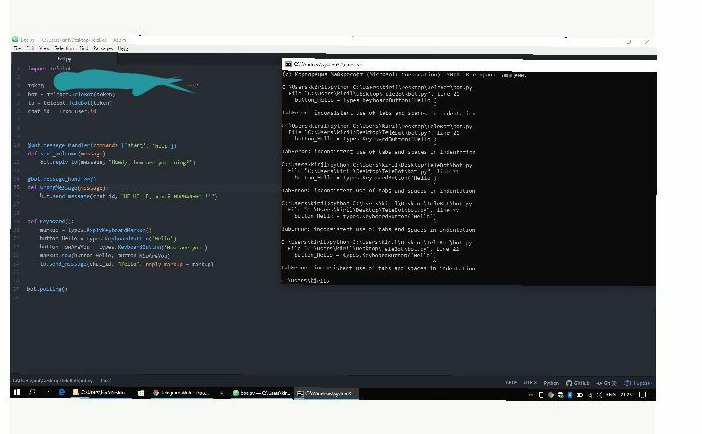This screenshot has height=434, width=702.
Task: Click the Python grammar selector
Action: pos(551,382)
